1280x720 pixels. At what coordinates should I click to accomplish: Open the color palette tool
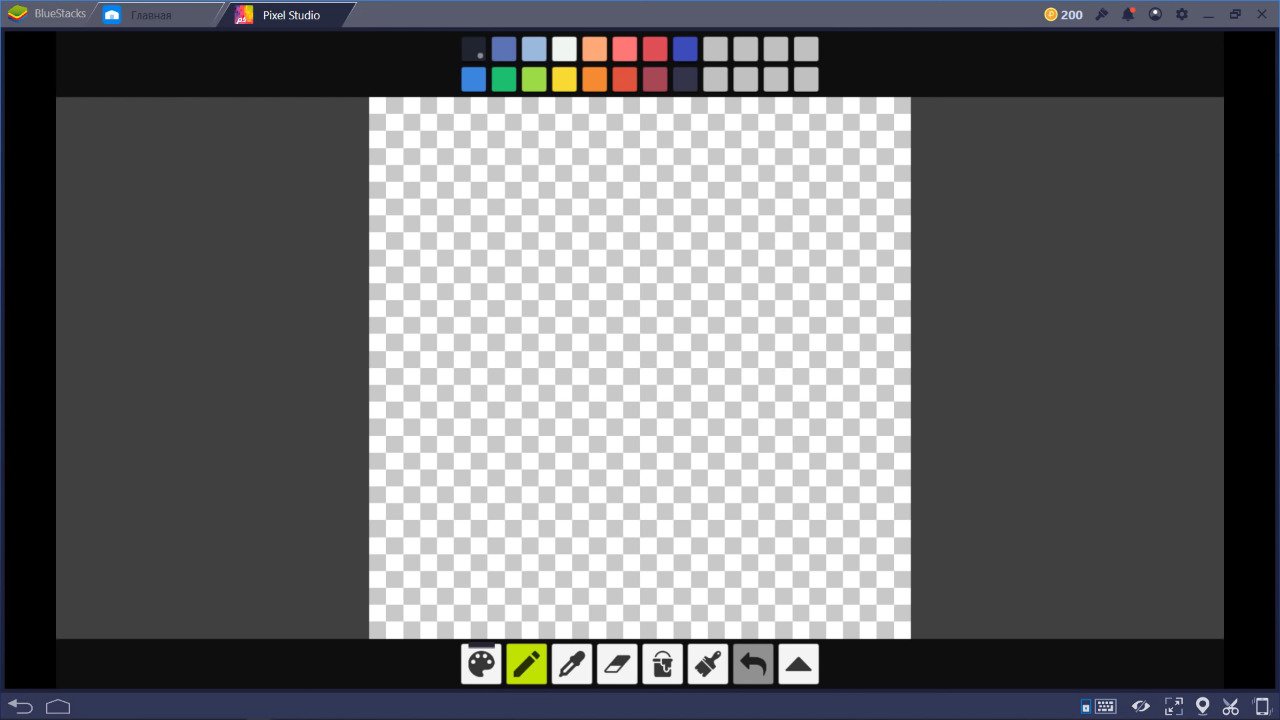[481, 664]
